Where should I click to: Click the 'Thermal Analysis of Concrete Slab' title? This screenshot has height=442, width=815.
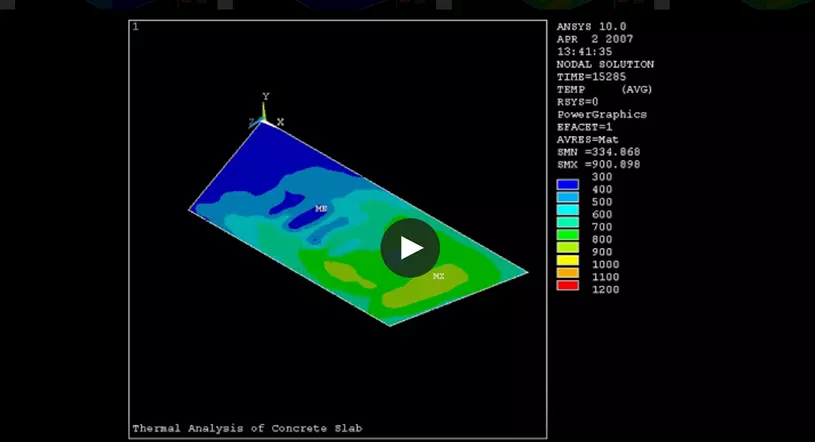coord(247,428)
